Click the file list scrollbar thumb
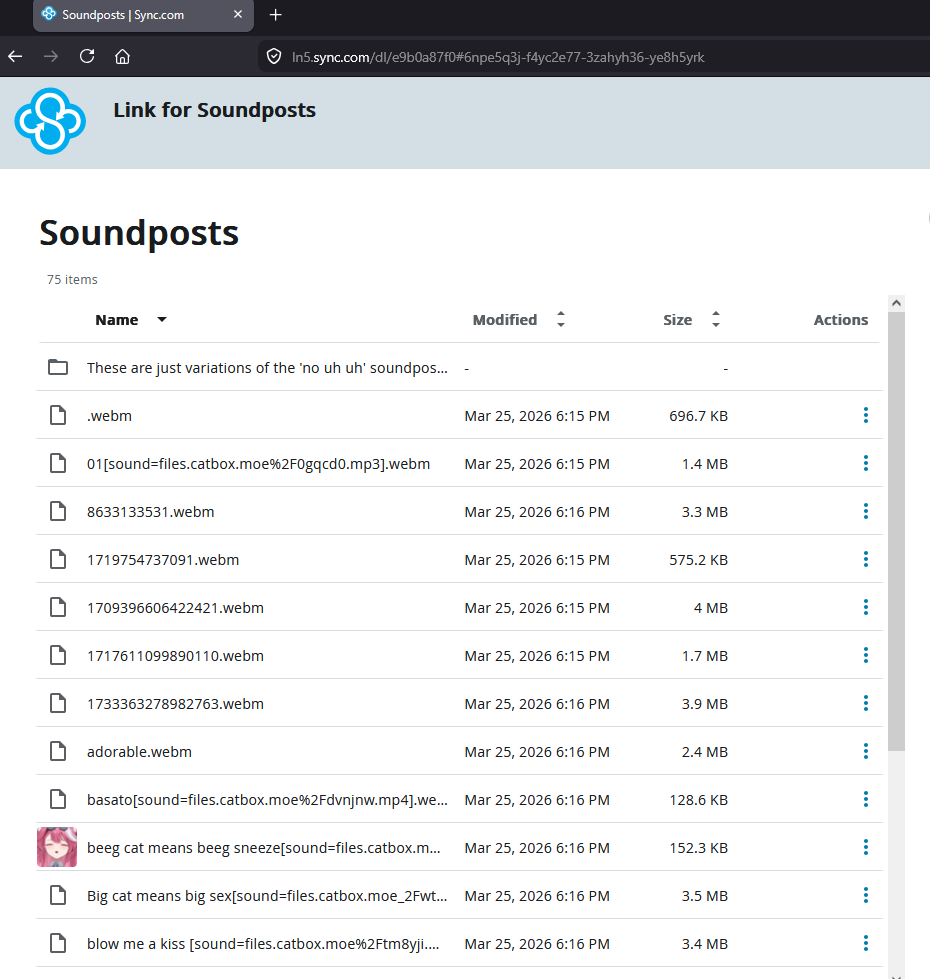 pos(896,532)
